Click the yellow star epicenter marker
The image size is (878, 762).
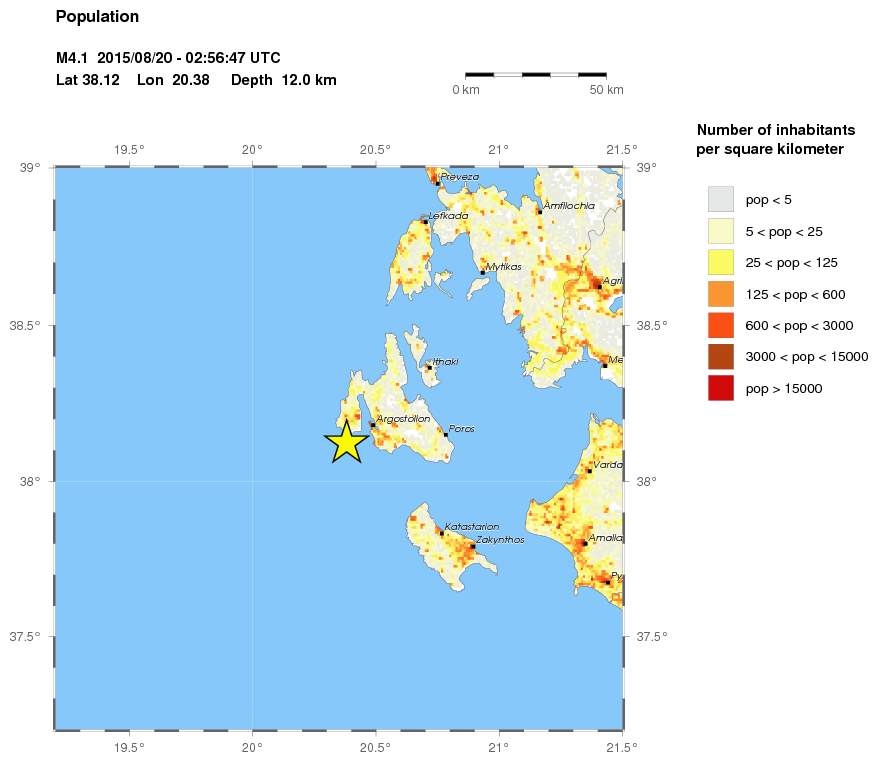347,442
